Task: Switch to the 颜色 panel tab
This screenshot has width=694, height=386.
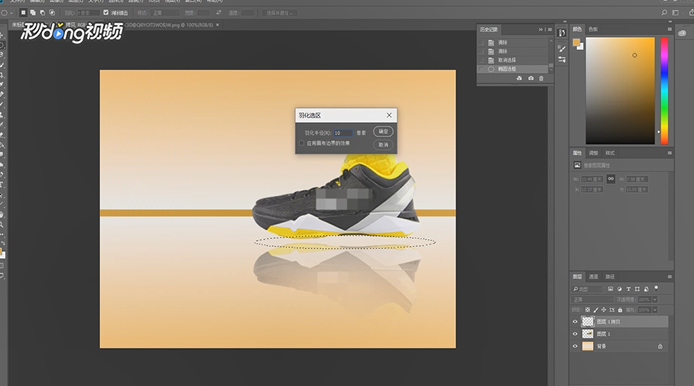Action: (x=577, y=29)
